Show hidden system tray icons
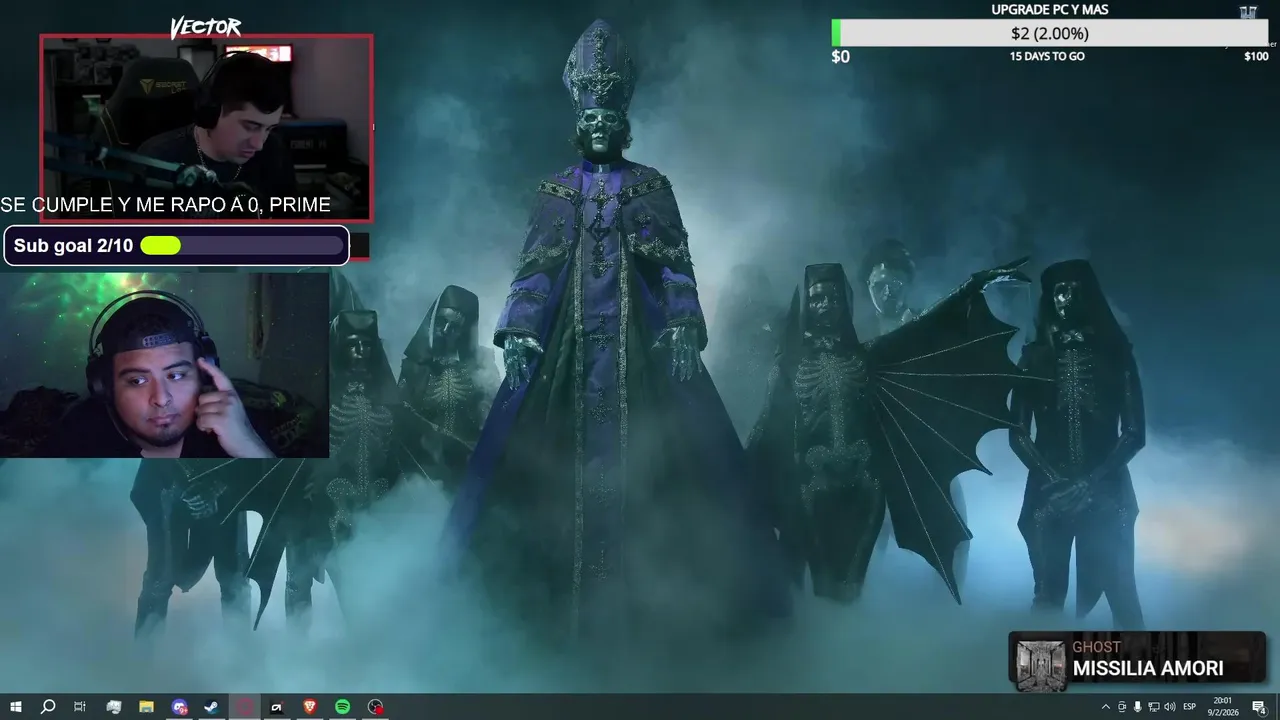The width and height of the screenshot is (1280, 720). tap(1105, 707)
